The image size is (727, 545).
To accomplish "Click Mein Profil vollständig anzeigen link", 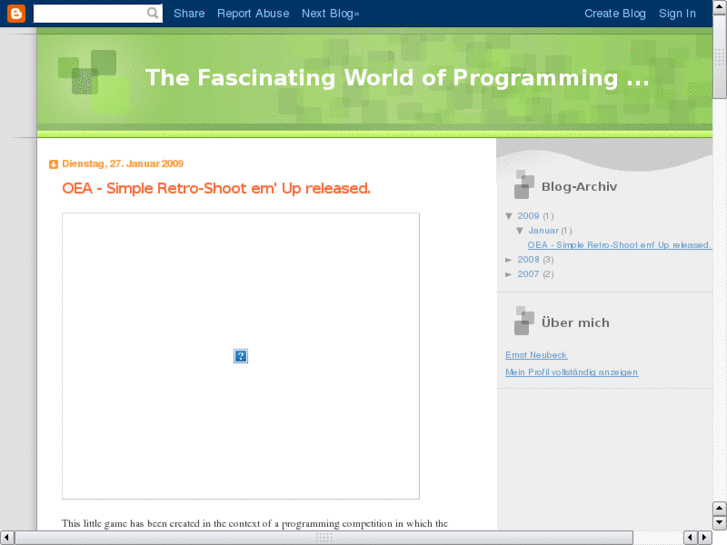I will 572,372.
